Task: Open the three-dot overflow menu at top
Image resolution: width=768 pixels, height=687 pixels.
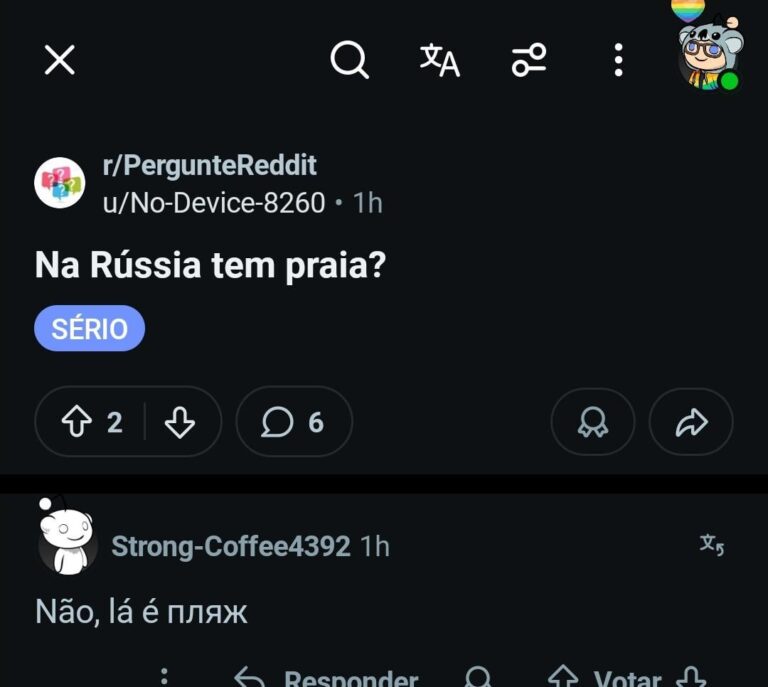Action: point(618,61)
